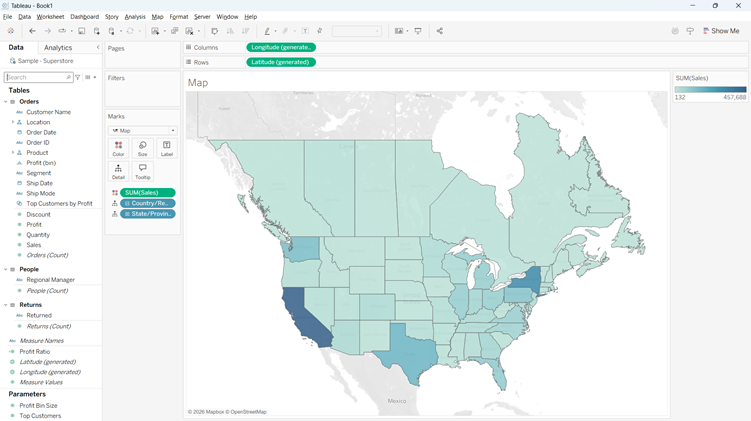Image resolution: width=751 pixels, height=421 pixels.
Task: Click the Data Guide icon near Show Me
Action: [x=690, y=31]
